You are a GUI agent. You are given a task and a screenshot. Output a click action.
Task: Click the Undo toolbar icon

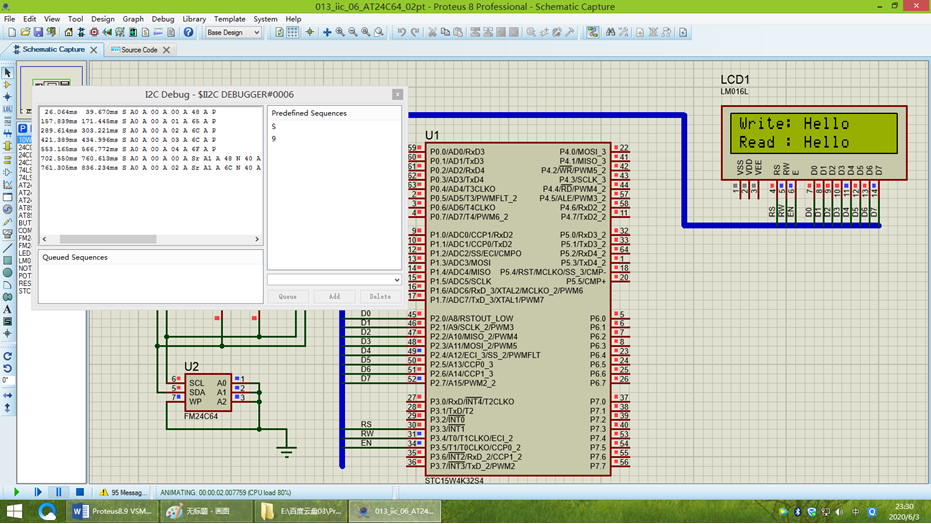401,32
